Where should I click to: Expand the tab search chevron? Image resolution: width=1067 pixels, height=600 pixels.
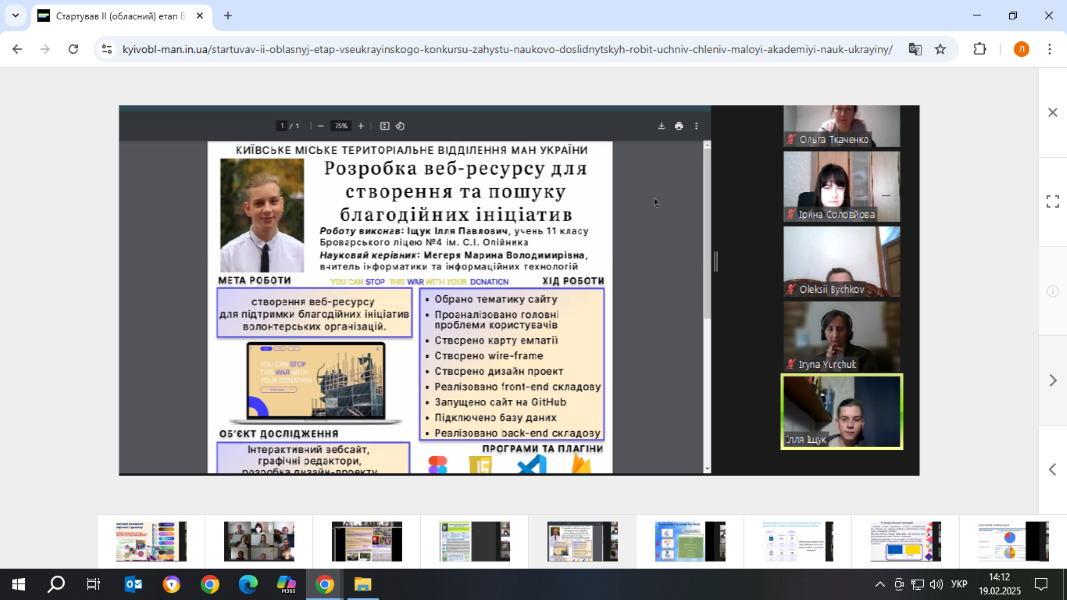click(15, 16)
